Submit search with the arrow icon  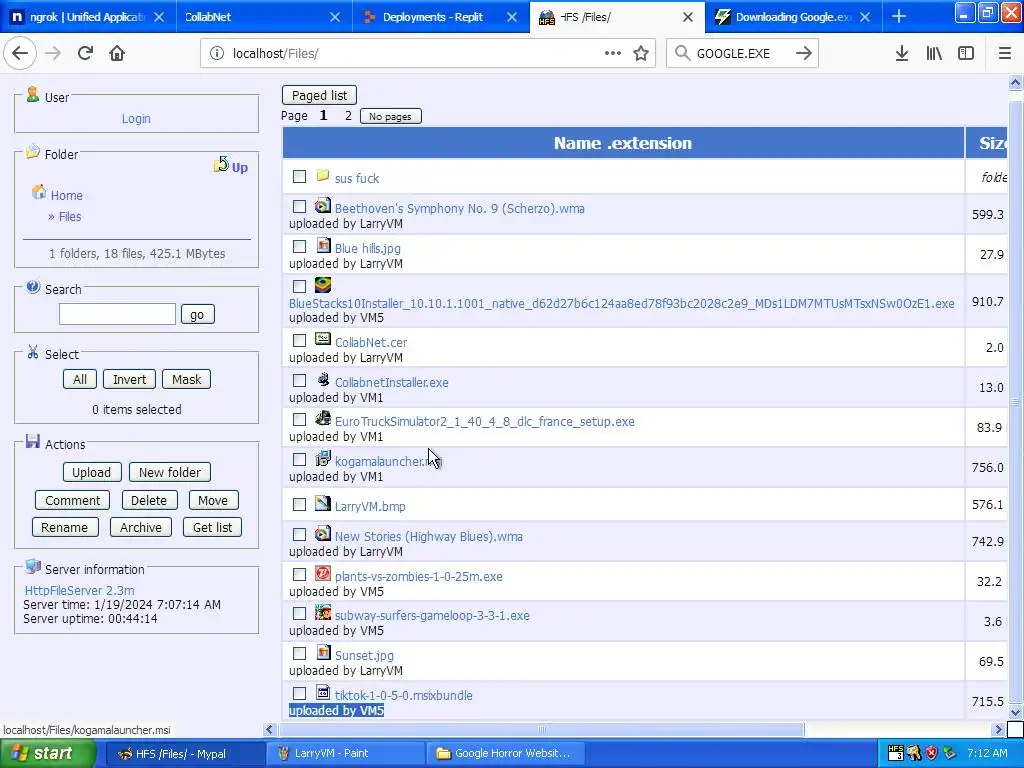click(804, 54)
